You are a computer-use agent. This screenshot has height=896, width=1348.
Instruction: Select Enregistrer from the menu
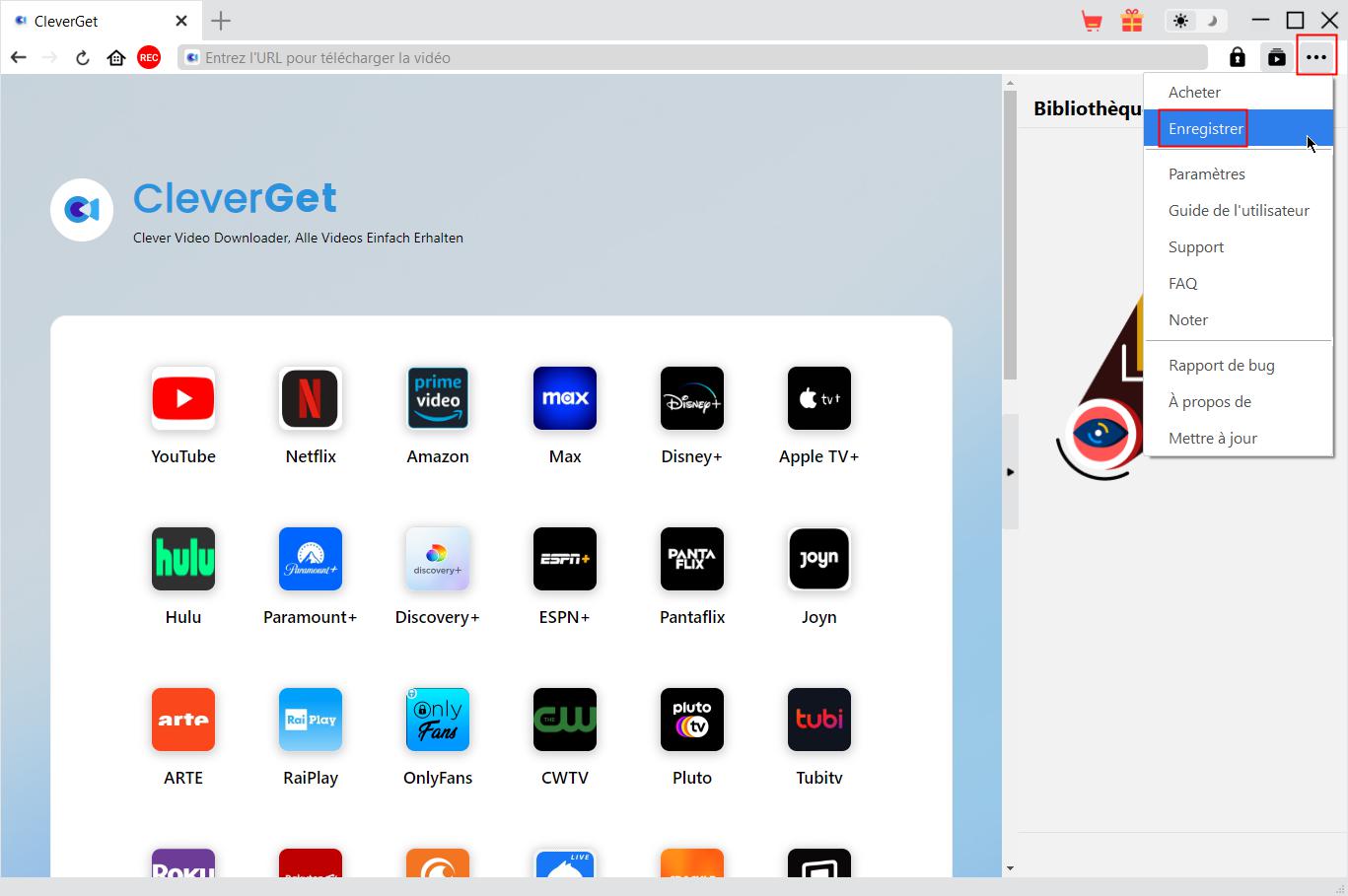1205,129
